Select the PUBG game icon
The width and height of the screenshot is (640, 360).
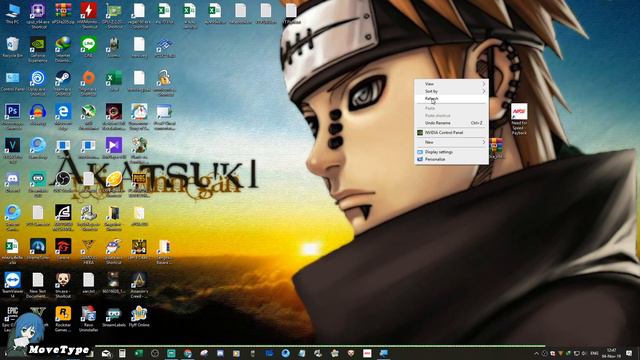139,184
